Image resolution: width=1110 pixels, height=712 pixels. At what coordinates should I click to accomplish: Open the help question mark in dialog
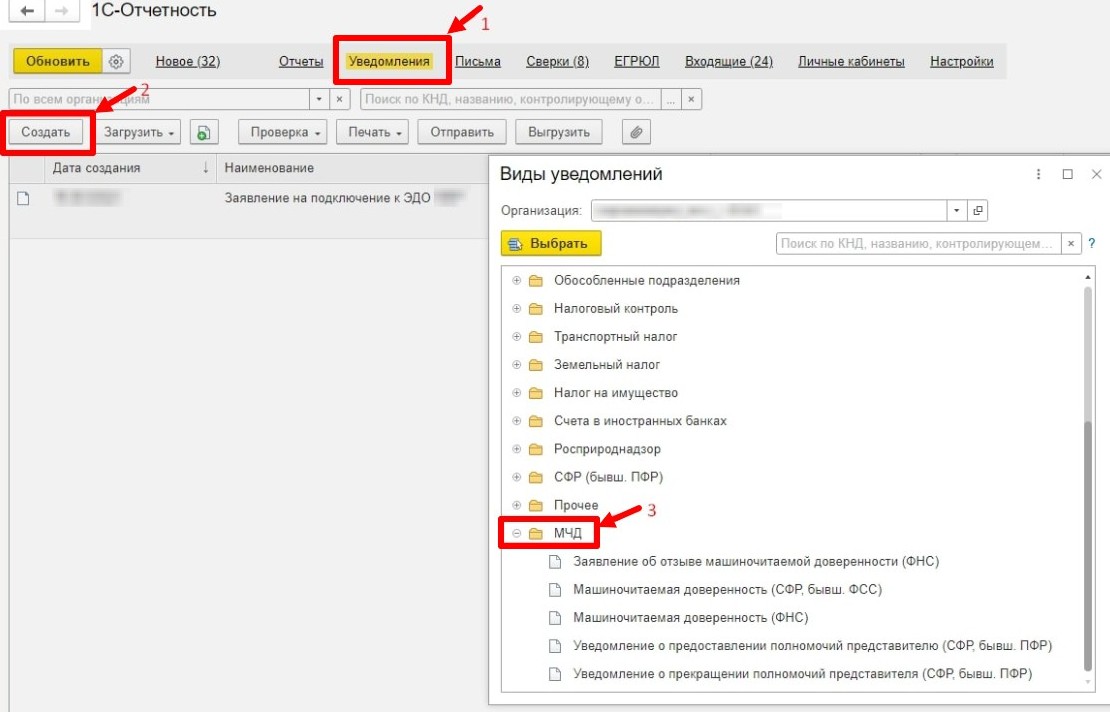pos(1091,243)
